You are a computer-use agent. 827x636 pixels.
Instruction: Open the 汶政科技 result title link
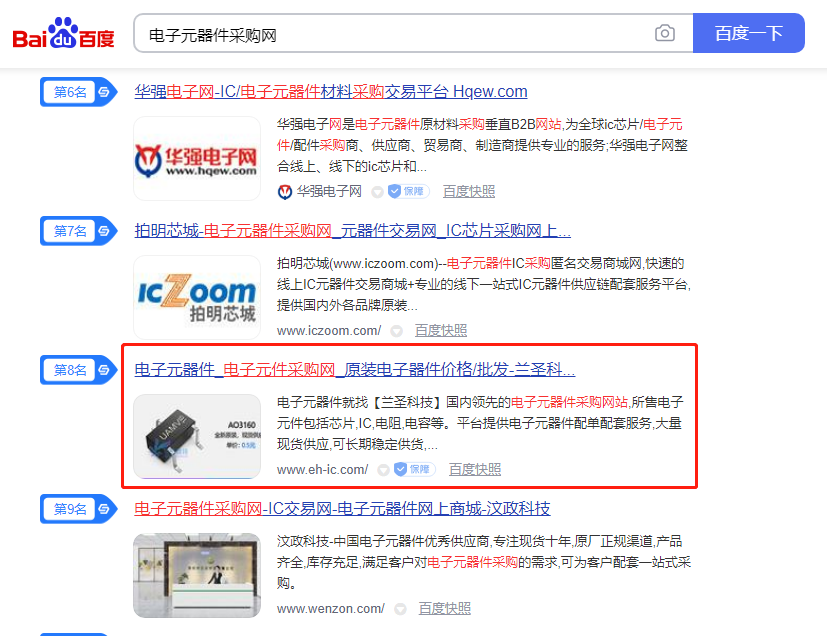pos(342,509)
